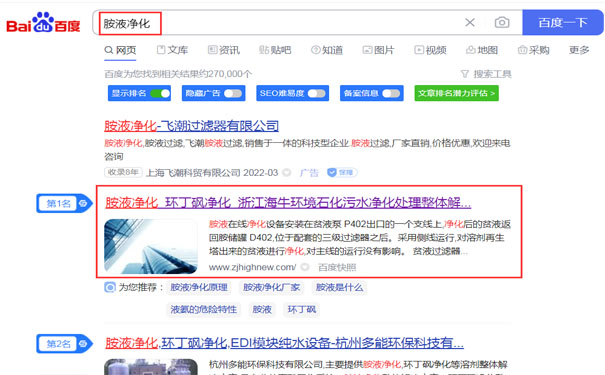Click the 为您推荐 icon
The height and width of the screenshot is (375, 605).
(x=110, y=287)
